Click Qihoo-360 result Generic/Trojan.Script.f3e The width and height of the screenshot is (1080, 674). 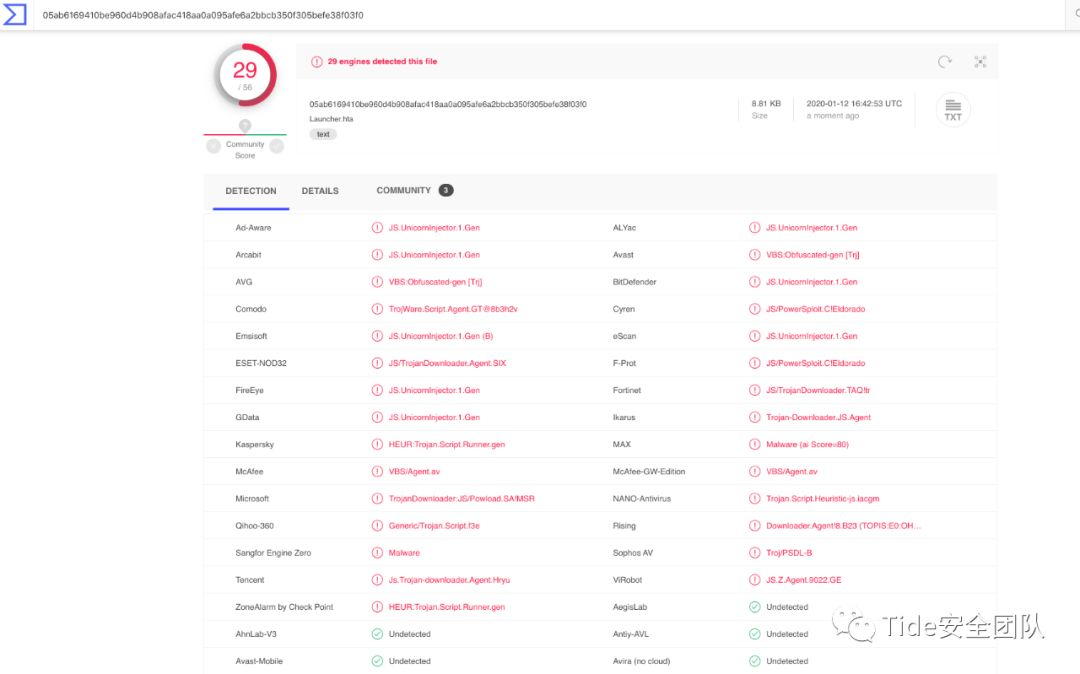434,526
